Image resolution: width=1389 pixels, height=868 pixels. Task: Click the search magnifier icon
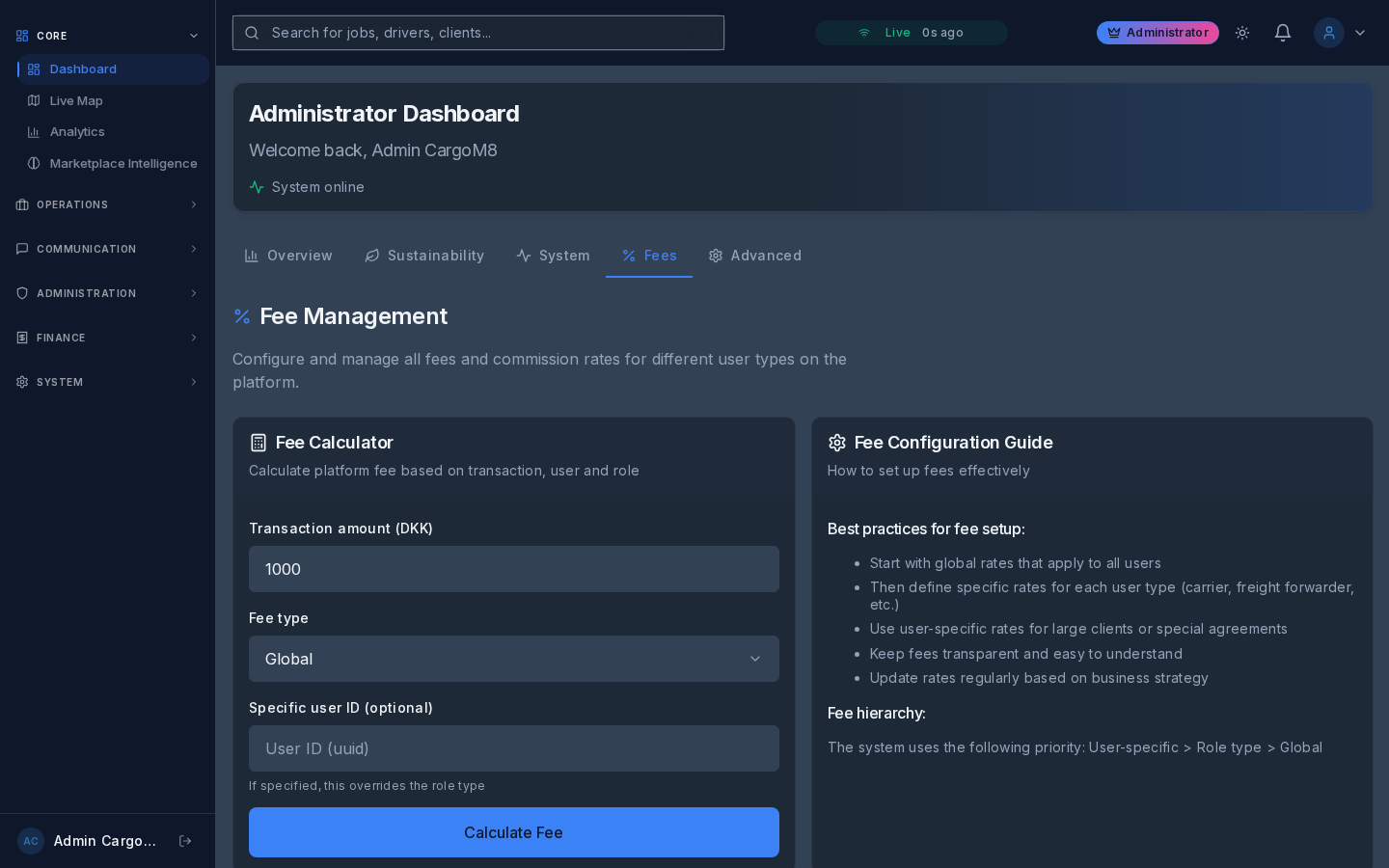pos(252,33)
